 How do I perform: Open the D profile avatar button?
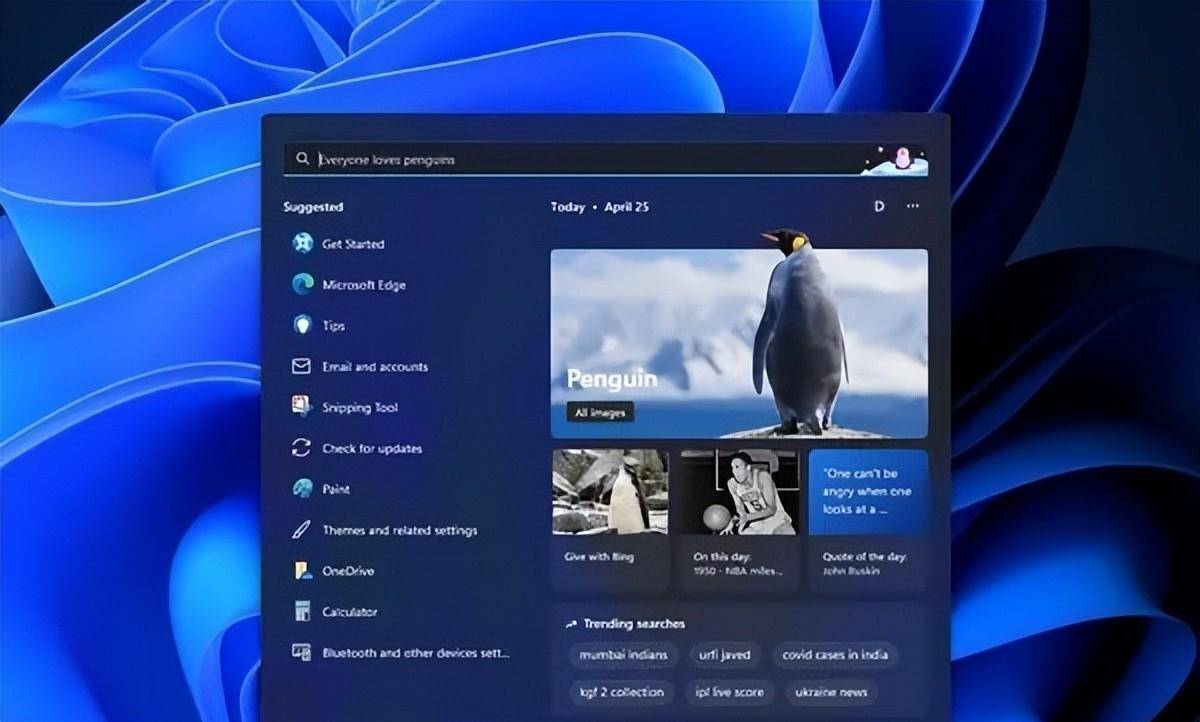[x=879, y=206]
